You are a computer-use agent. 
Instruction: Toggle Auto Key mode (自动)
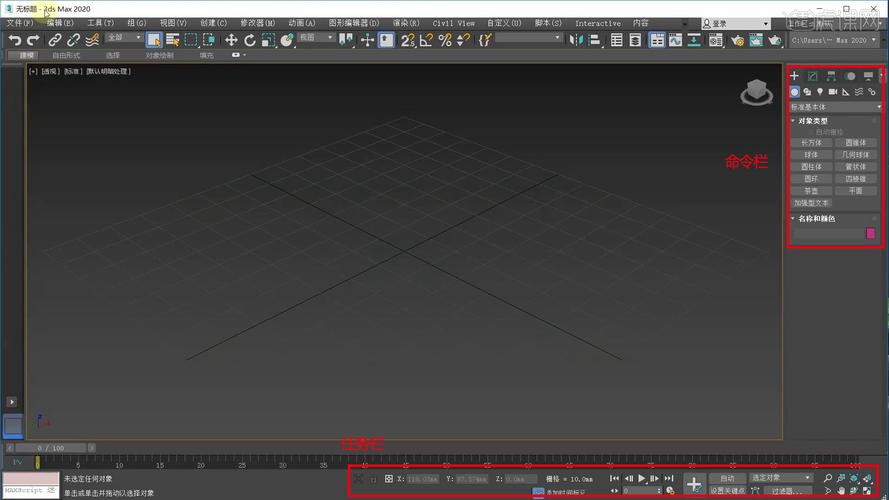tap(727, 478)
